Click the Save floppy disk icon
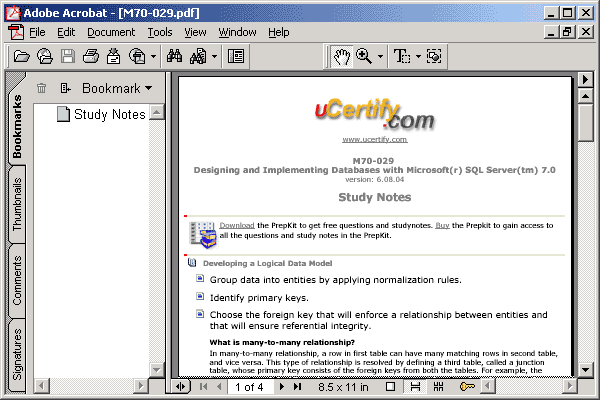Screen dimensions: 600x400 pos(68,56)
